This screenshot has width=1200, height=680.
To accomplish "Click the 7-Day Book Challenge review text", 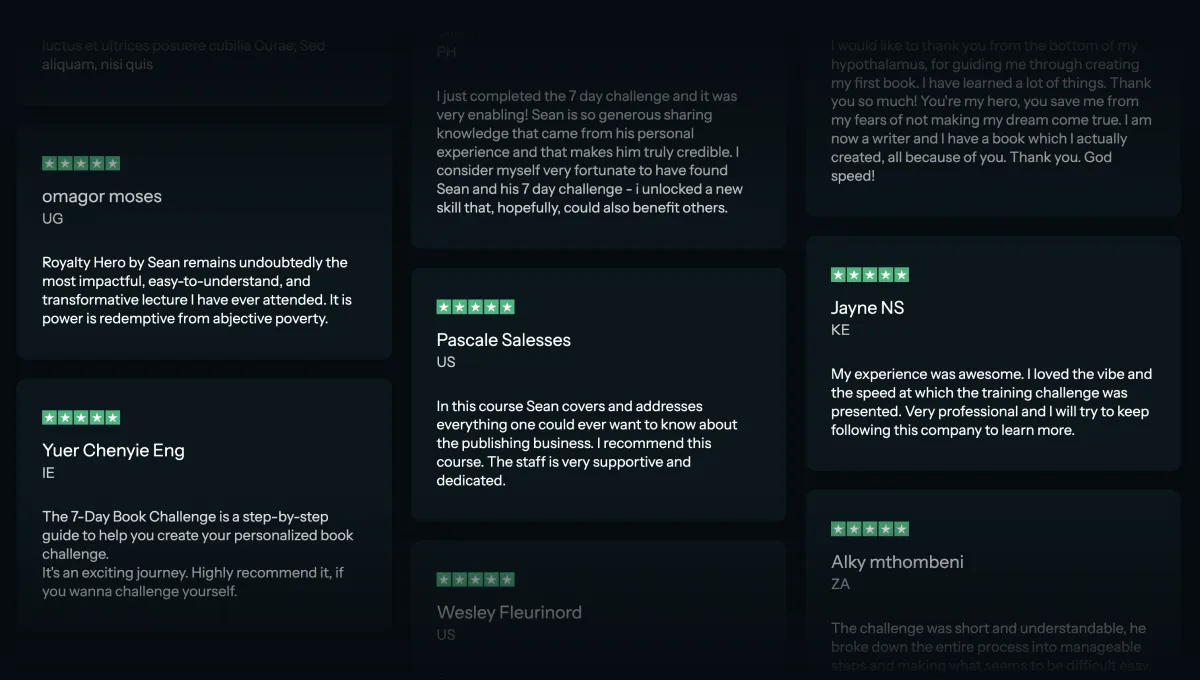I will pos(198,554).
